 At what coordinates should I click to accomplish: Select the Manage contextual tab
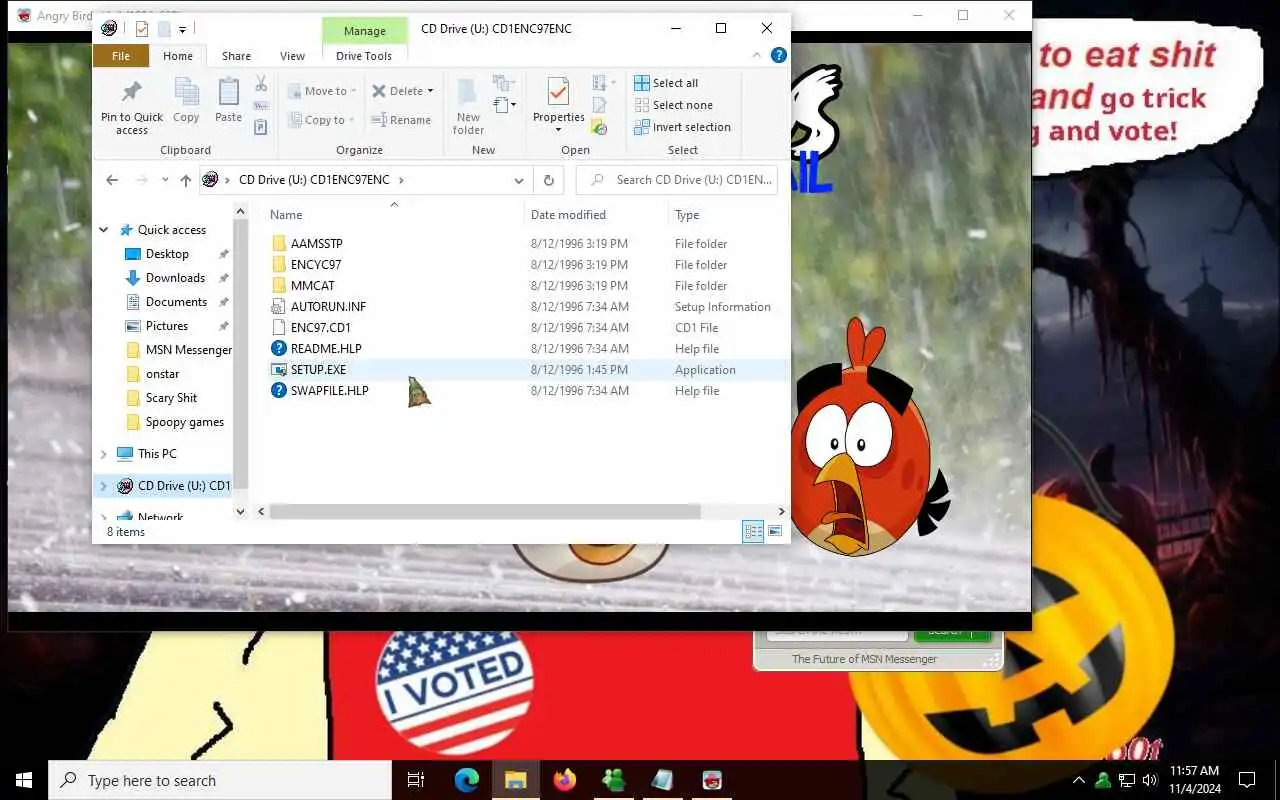click(x=365, y=31)
